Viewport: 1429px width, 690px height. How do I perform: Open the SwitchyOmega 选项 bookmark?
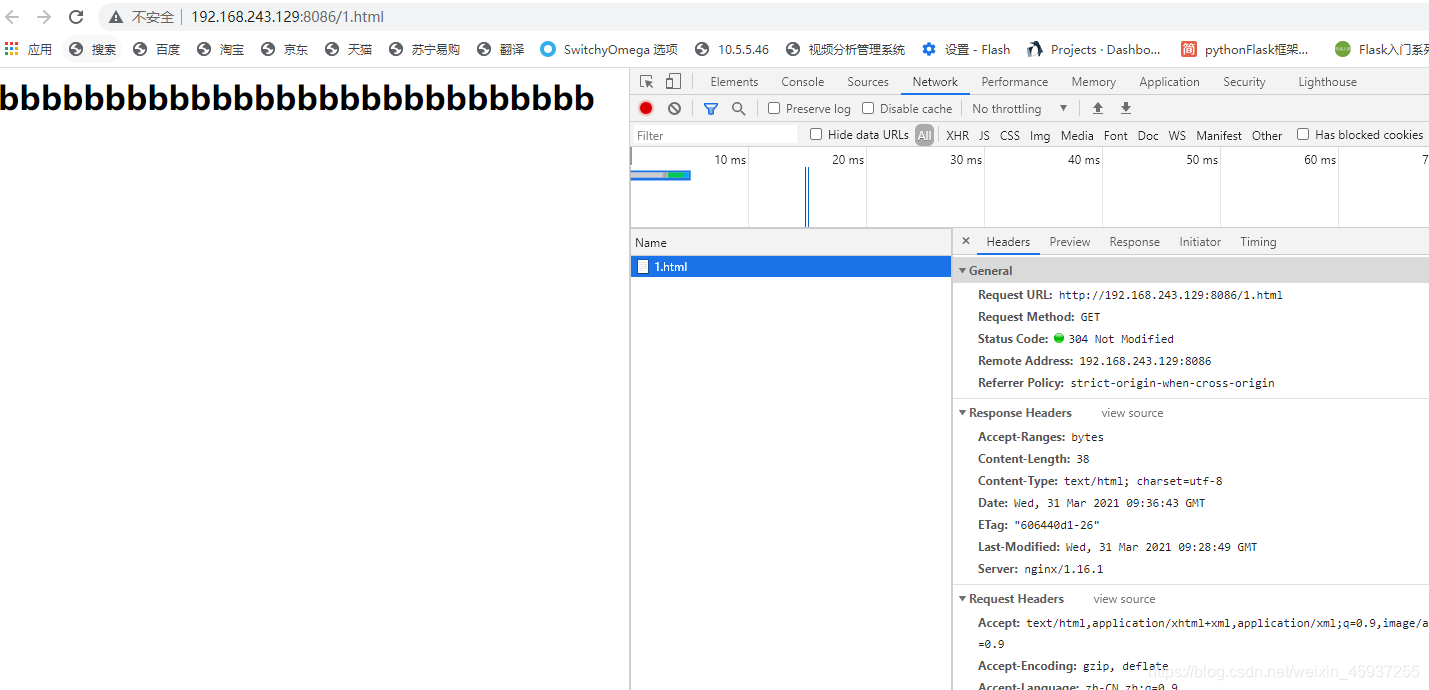point(608,48)
